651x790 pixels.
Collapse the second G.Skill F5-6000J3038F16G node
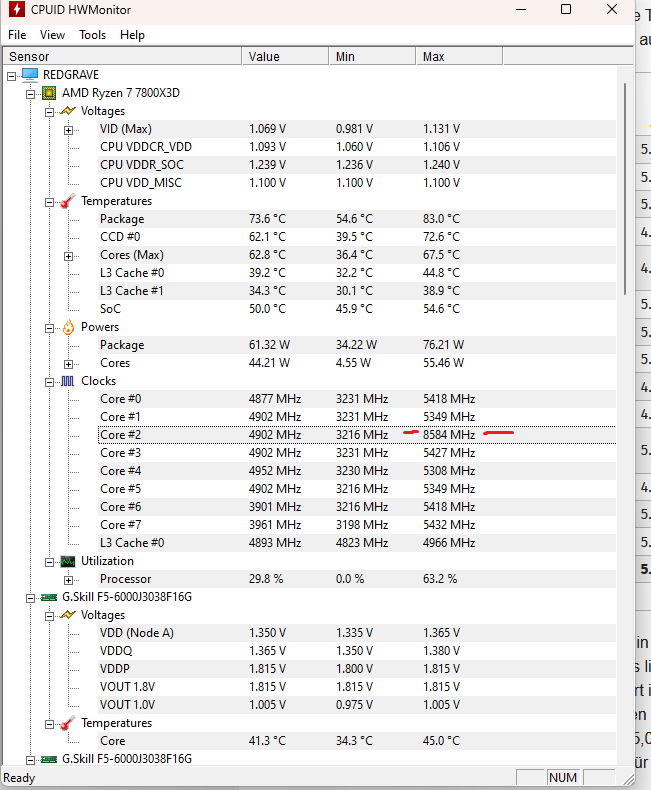(31, 760)
